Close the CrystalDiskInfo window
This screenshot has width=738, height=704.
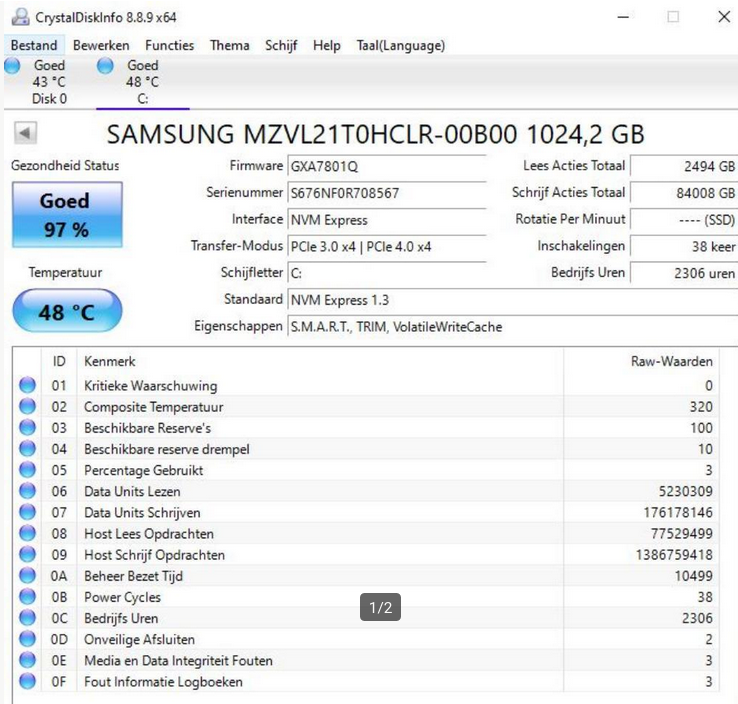coord(724,17)
